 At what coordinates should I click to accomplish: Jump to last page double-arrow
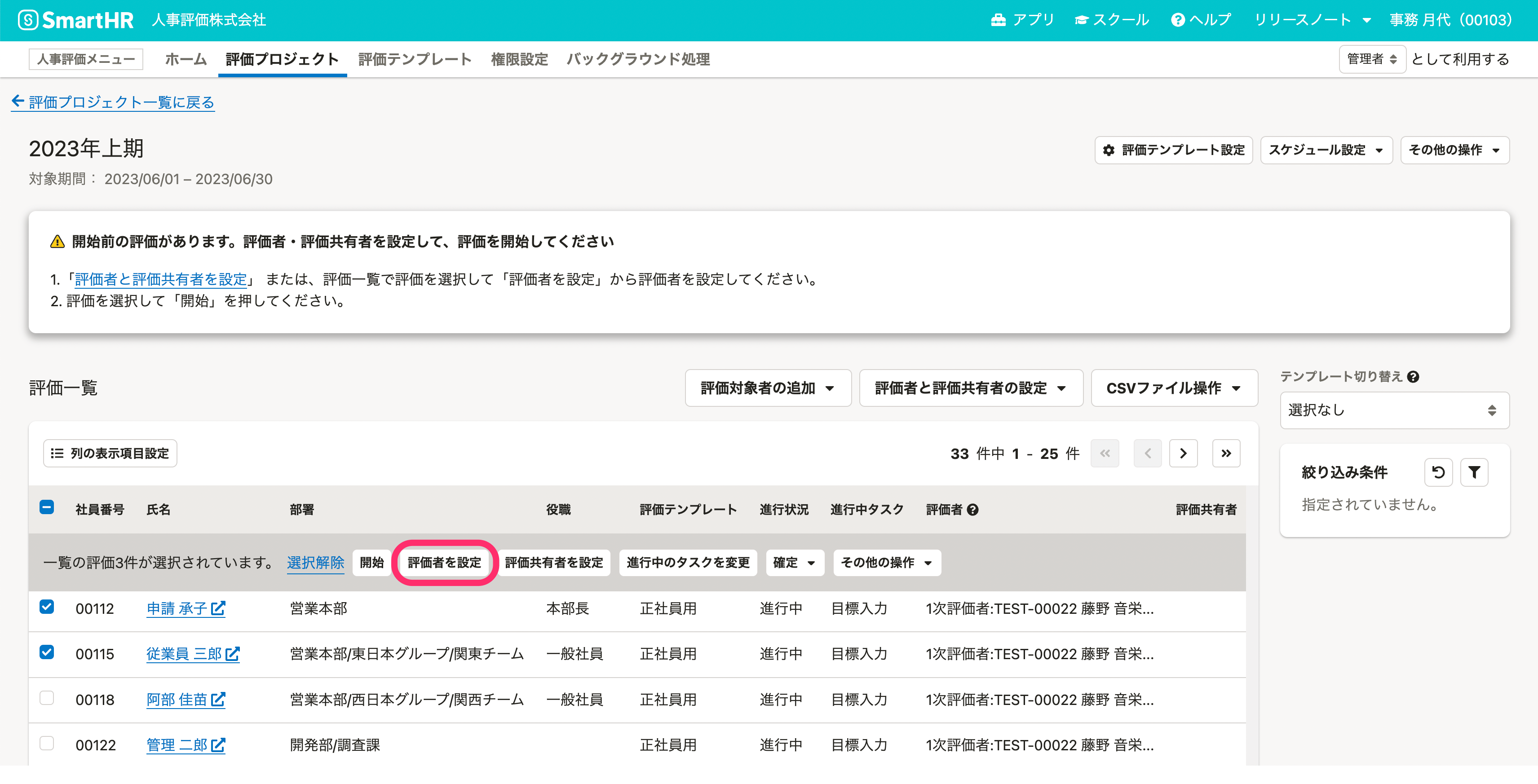pyautogui.click(x=1226, y=454)
